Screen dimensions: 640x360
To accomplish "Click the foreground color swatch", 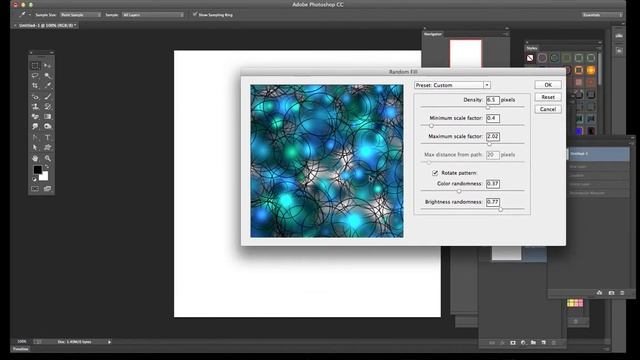I will (x=38, y=169).
